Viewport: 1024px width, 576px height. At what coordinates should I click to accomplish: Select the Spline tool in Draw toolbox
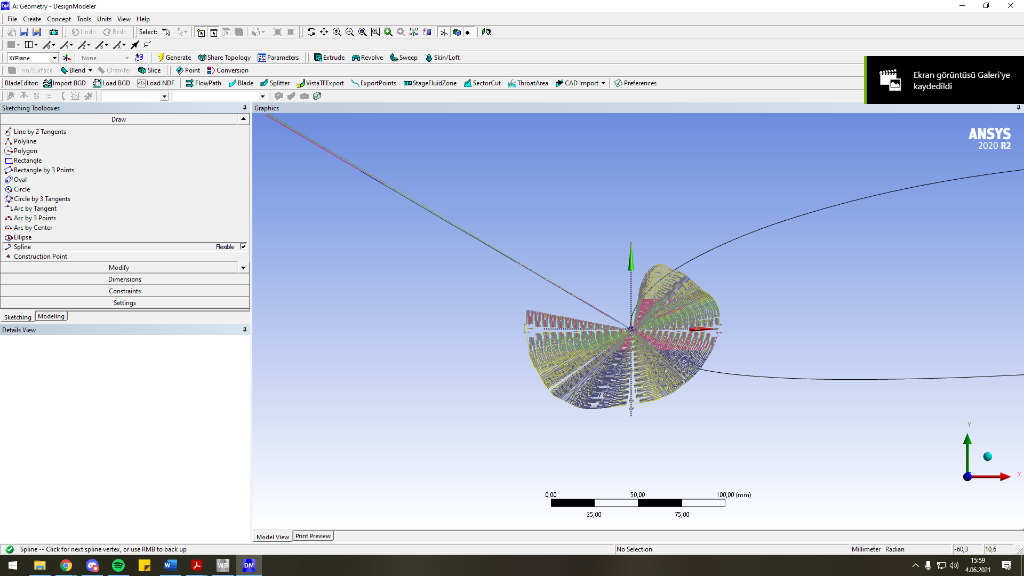point(22,246)
